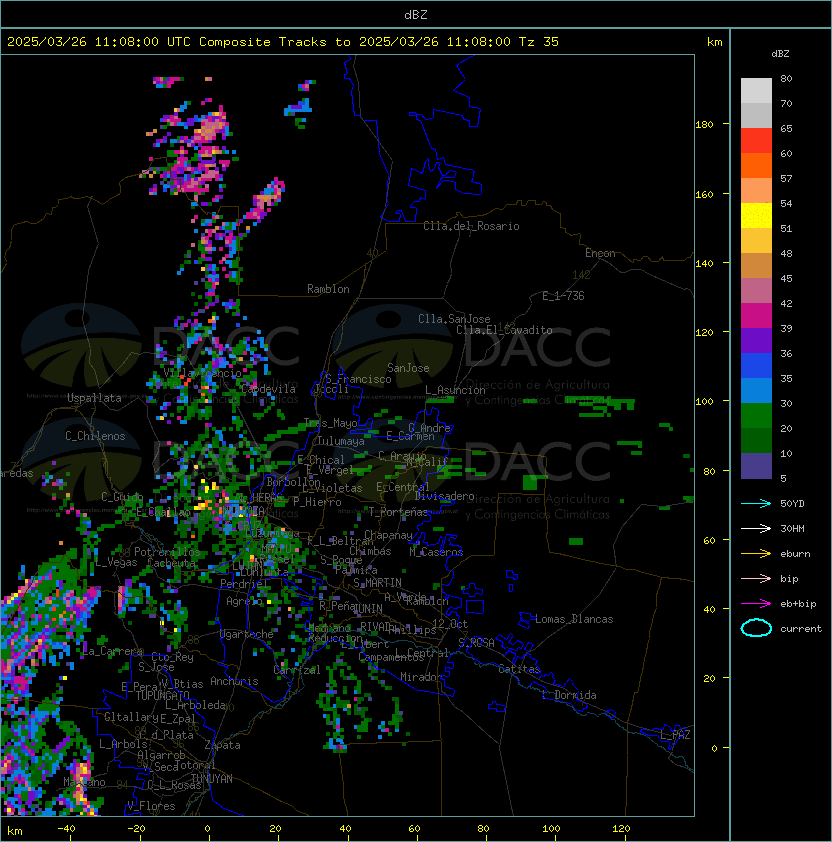Click the 'TUNUYAN' map label

(212, 779)
